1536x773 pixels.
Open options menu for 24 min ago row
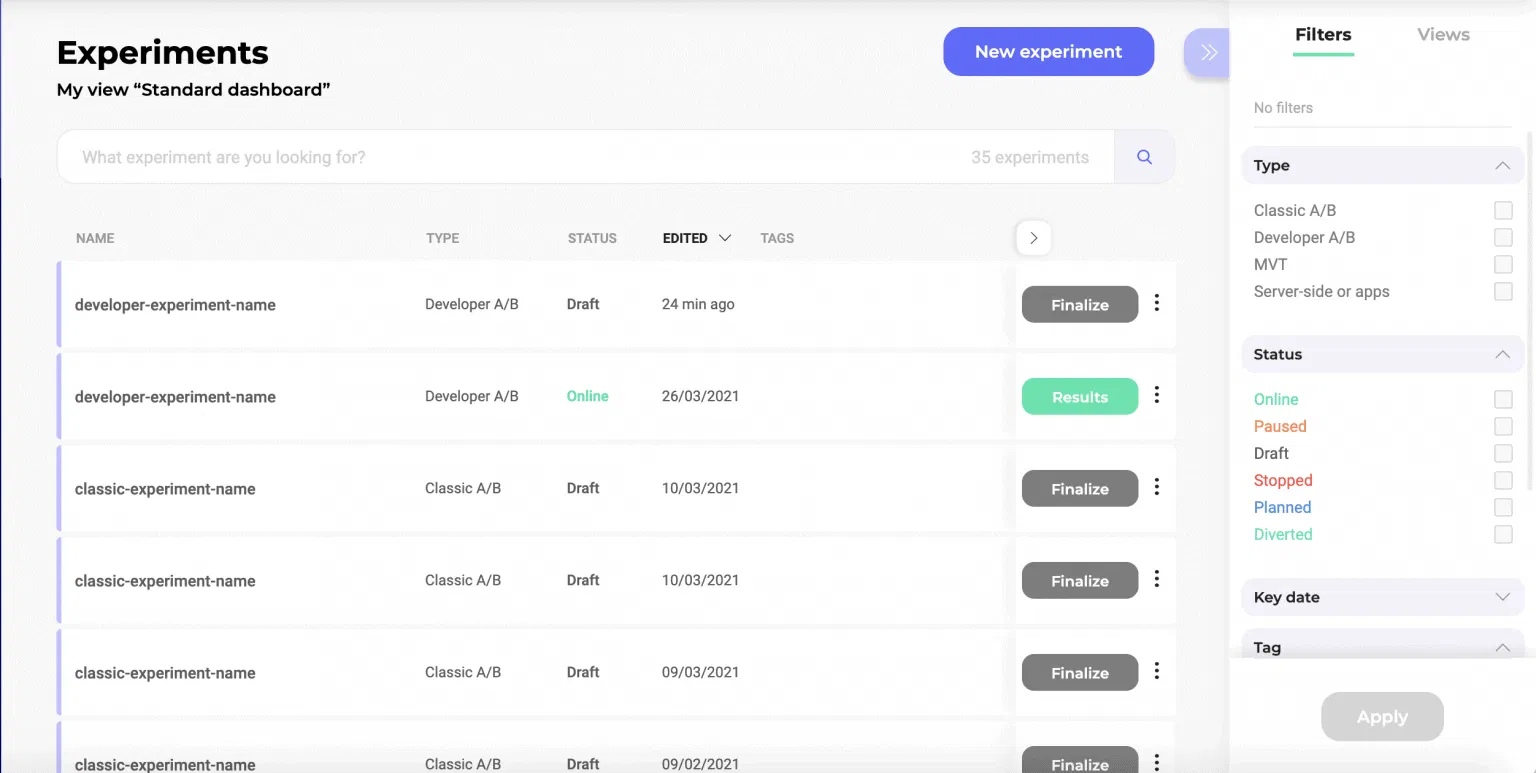click(x=1157, y=303)
